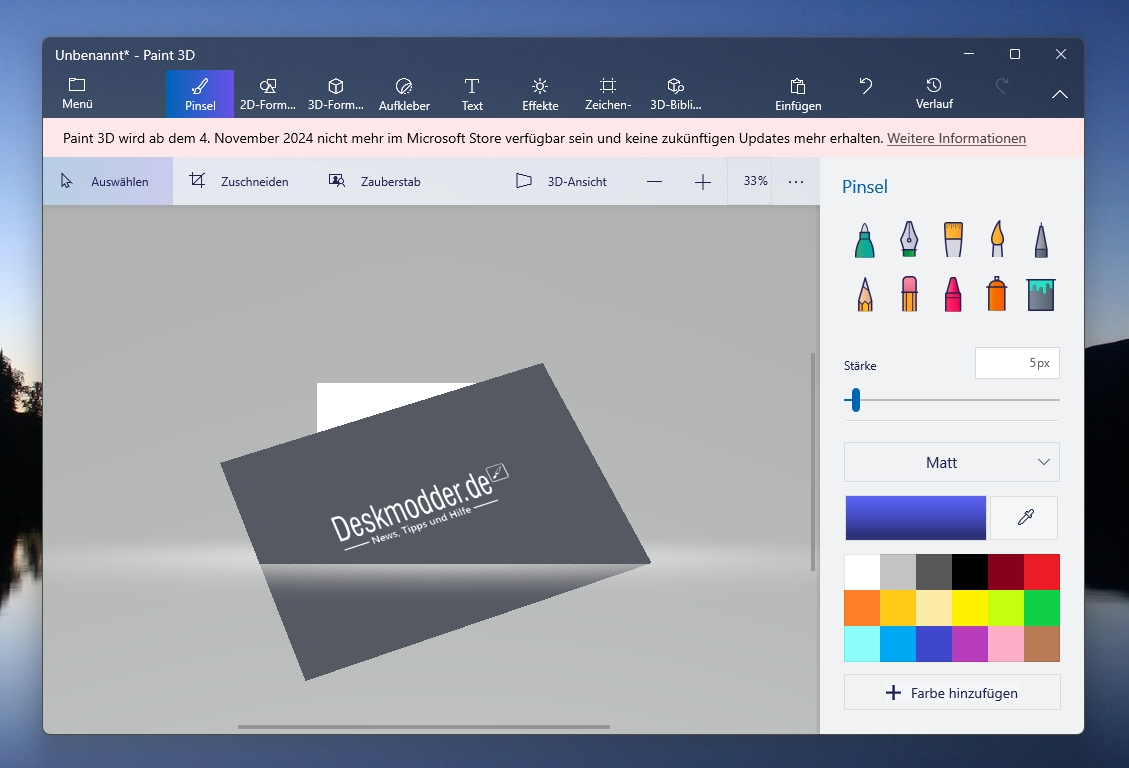
Task: Pick the bright red color swatch
Action: point(1042,572)
